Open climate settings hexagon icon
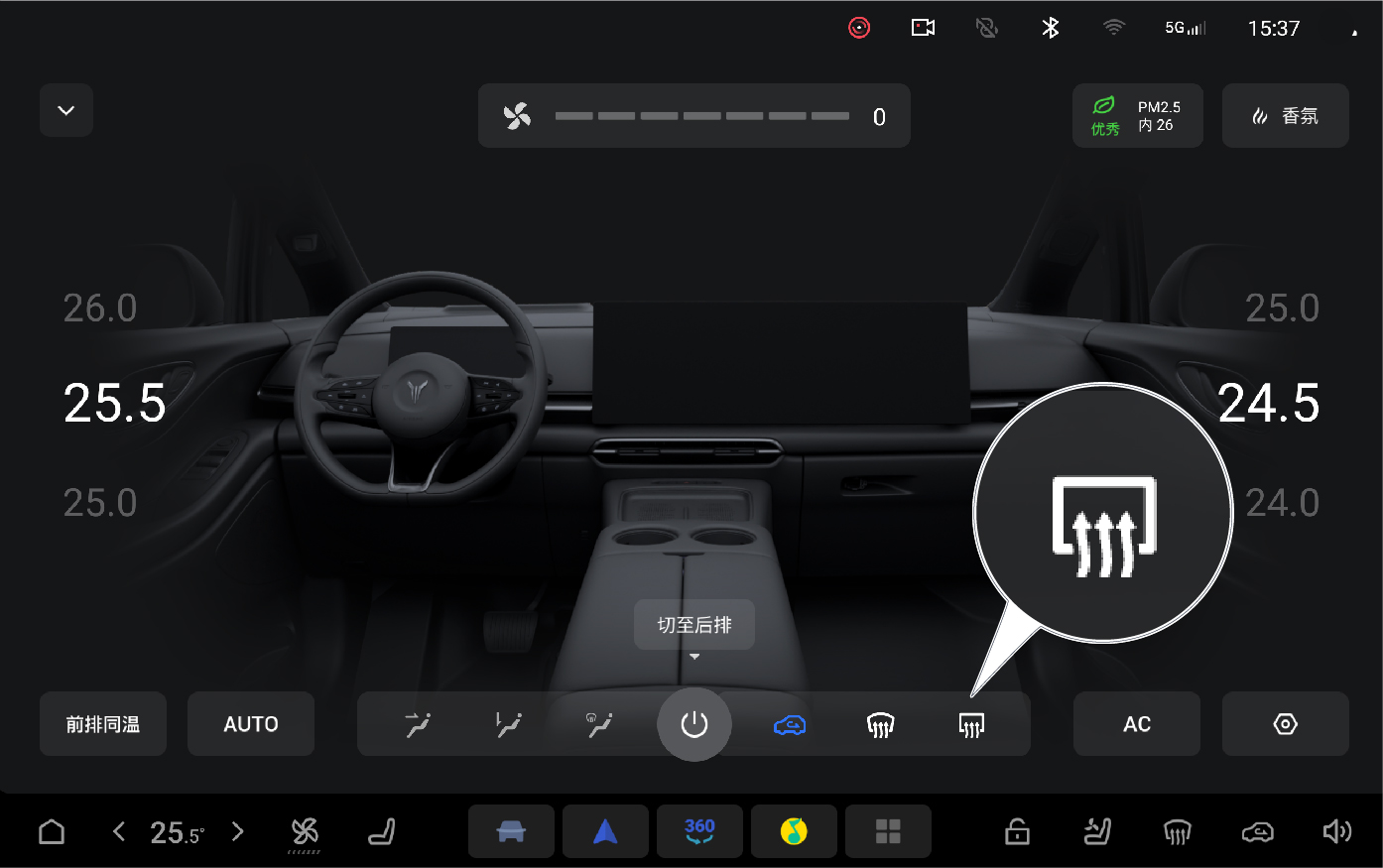The height and width of the screenshot is (868, 1383). [1285, 724]
